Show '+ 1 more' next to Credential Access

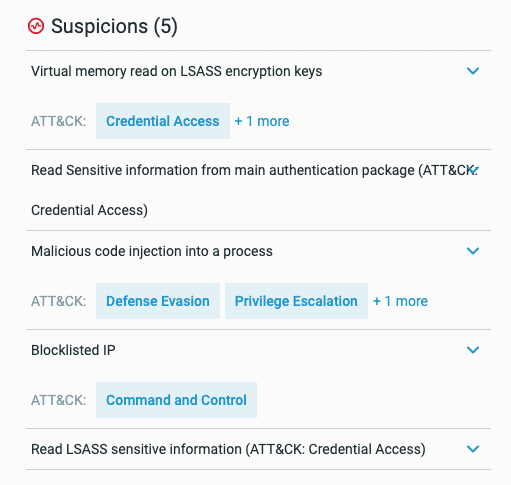coord(262,121)
